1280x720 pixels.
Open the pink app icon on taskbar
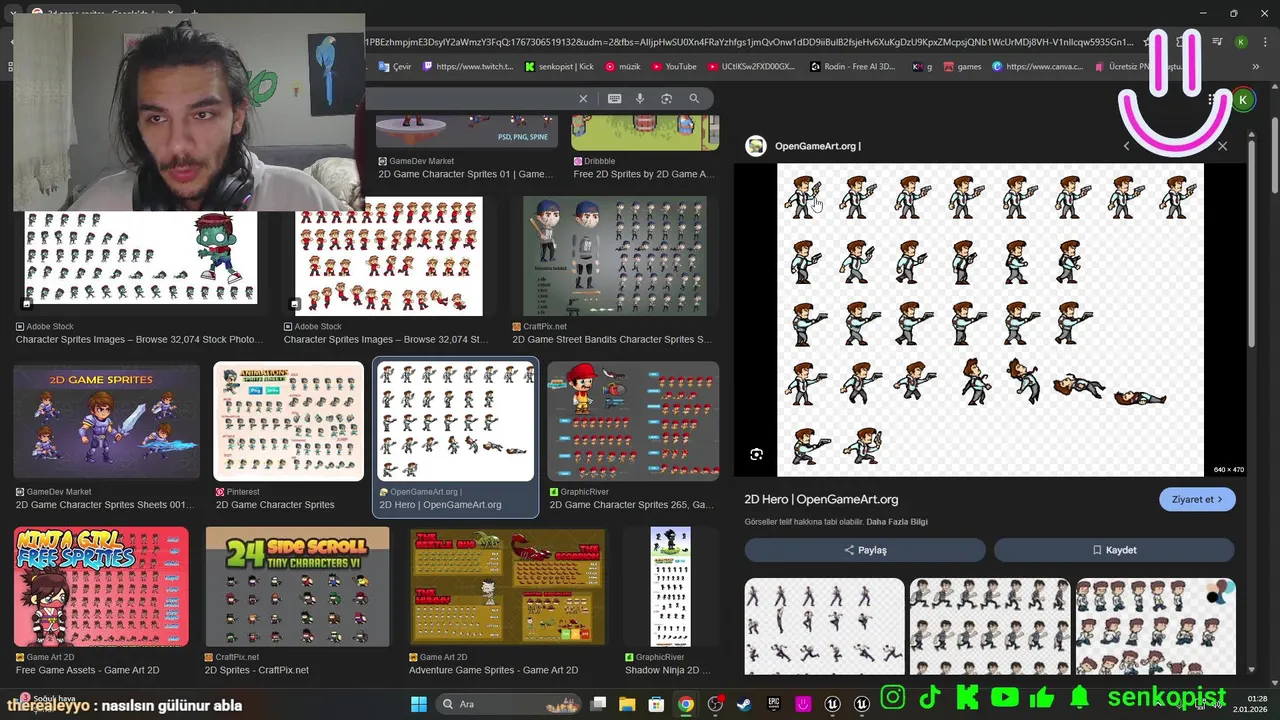tap(802, 704)
